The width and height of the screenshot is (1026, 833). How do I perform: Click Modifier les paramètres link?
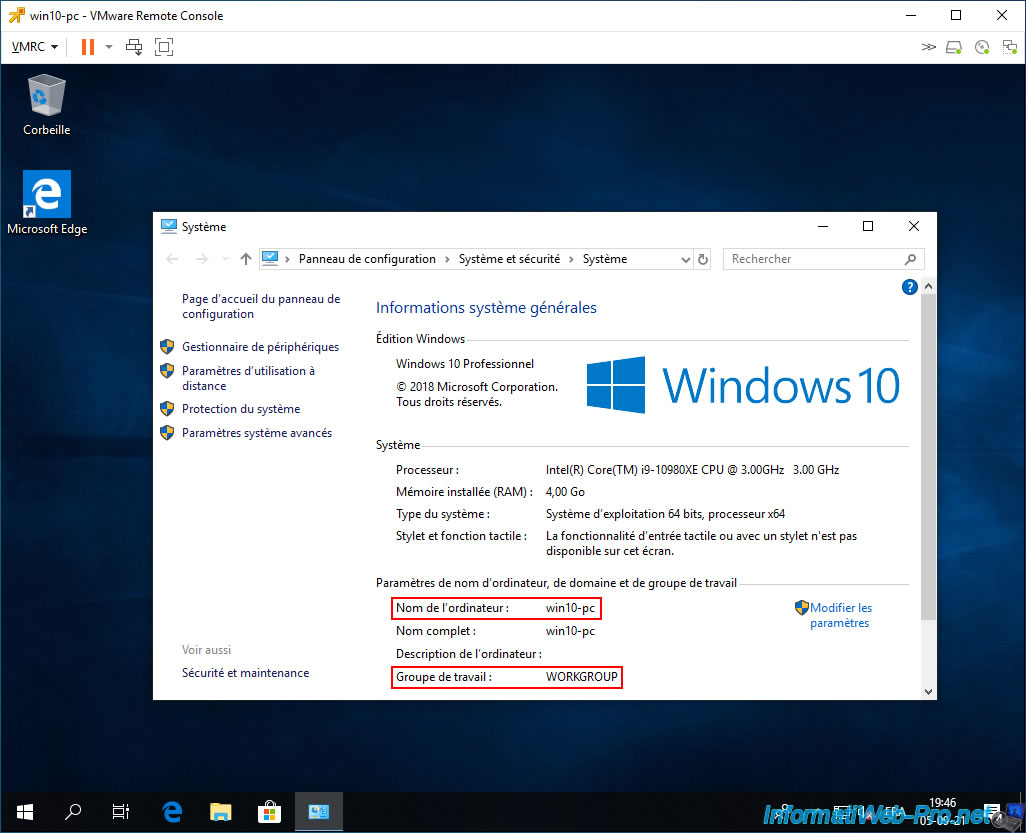[841, 615]
